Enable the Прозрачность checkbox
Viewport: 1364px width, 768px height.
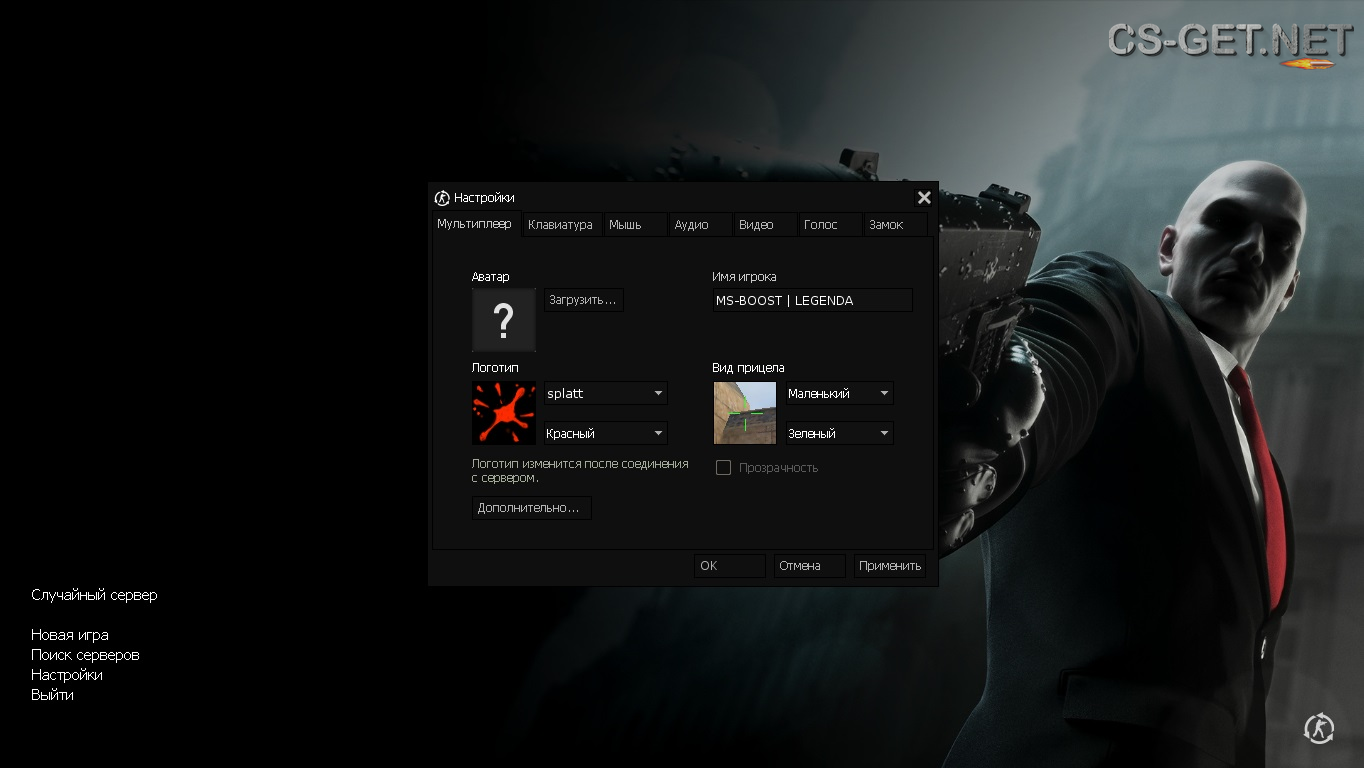click(x=723, y=468)
